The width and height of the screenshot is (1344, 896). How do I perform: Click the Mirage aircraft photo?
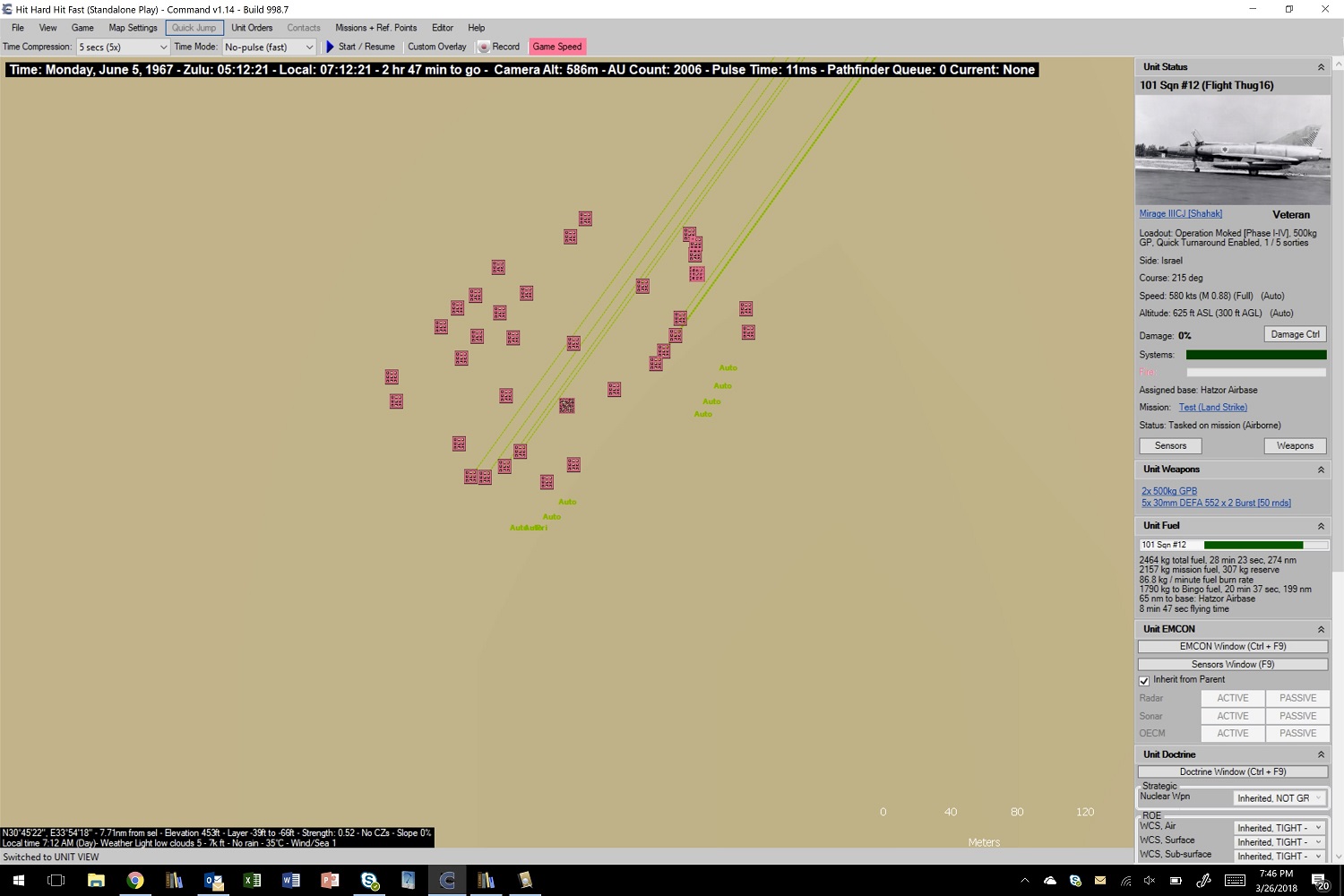[x=1232, y=150]
